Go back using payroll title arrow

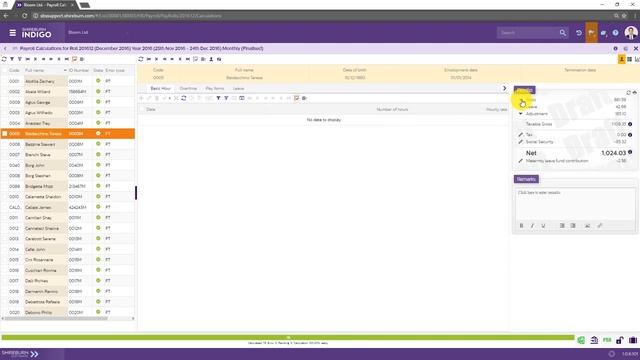click(5, 49)
